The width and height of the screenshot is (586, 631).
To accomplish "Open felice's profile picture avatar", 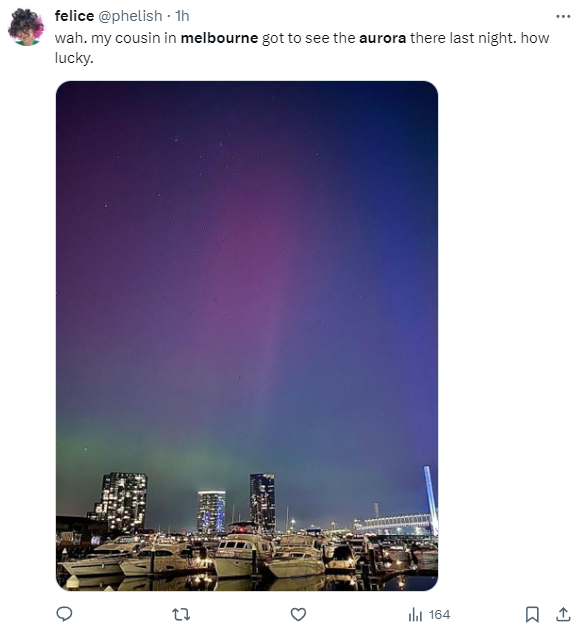I will (26, 27).
